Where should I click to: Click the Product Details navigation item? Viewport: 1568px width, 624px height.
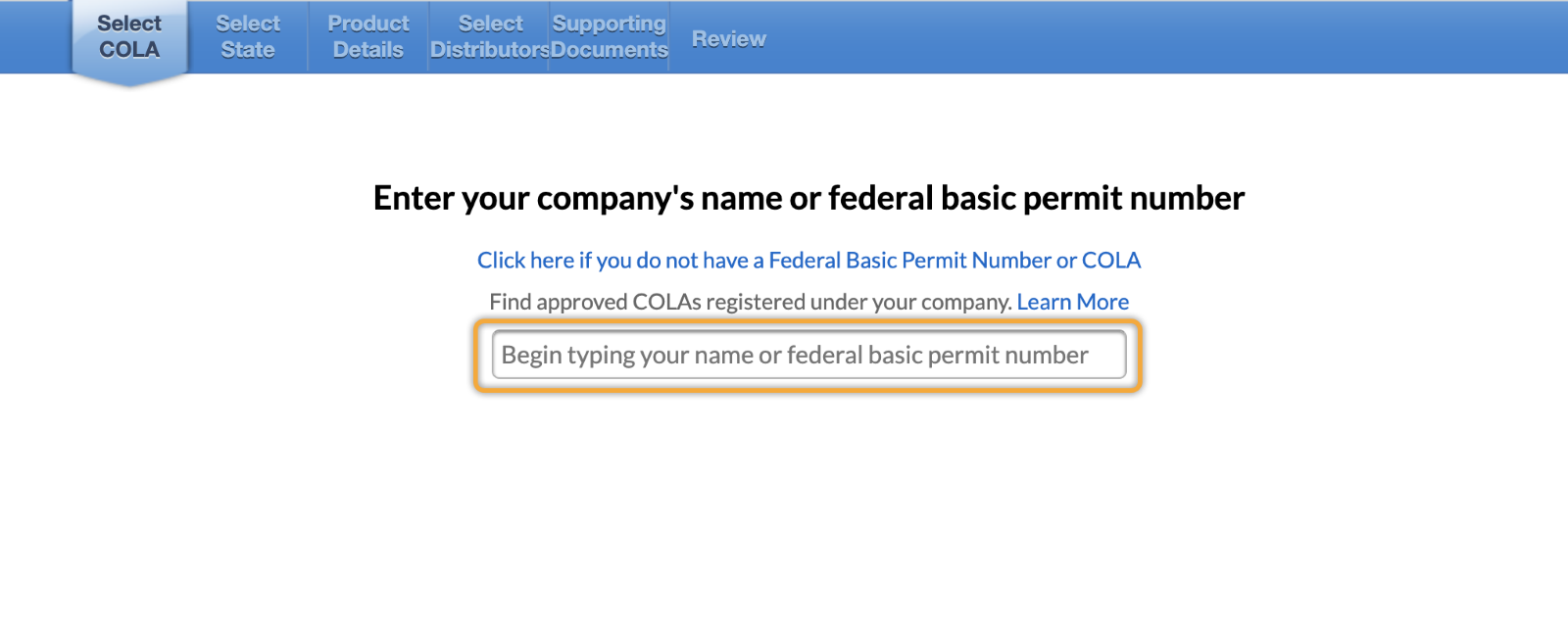click(x=367, y=36)
